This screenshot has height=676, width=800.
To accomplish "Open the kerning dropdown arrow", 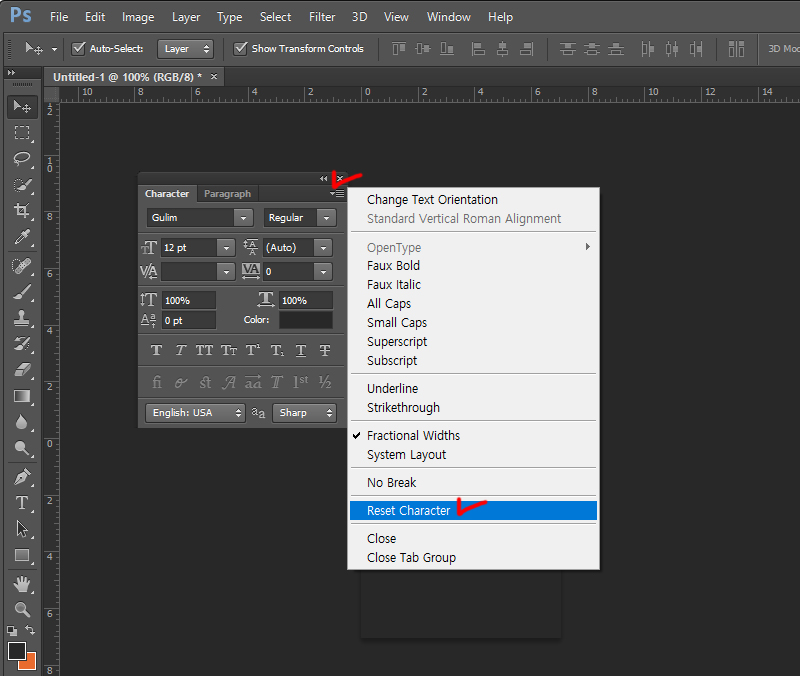I will click(226, 272).
